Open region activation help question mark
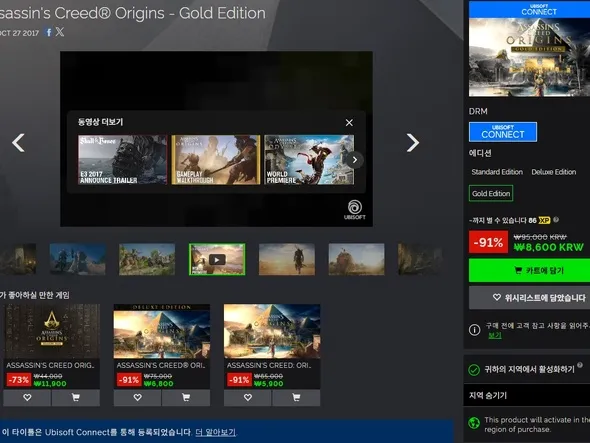590x443 pixels. coord(580,365)
